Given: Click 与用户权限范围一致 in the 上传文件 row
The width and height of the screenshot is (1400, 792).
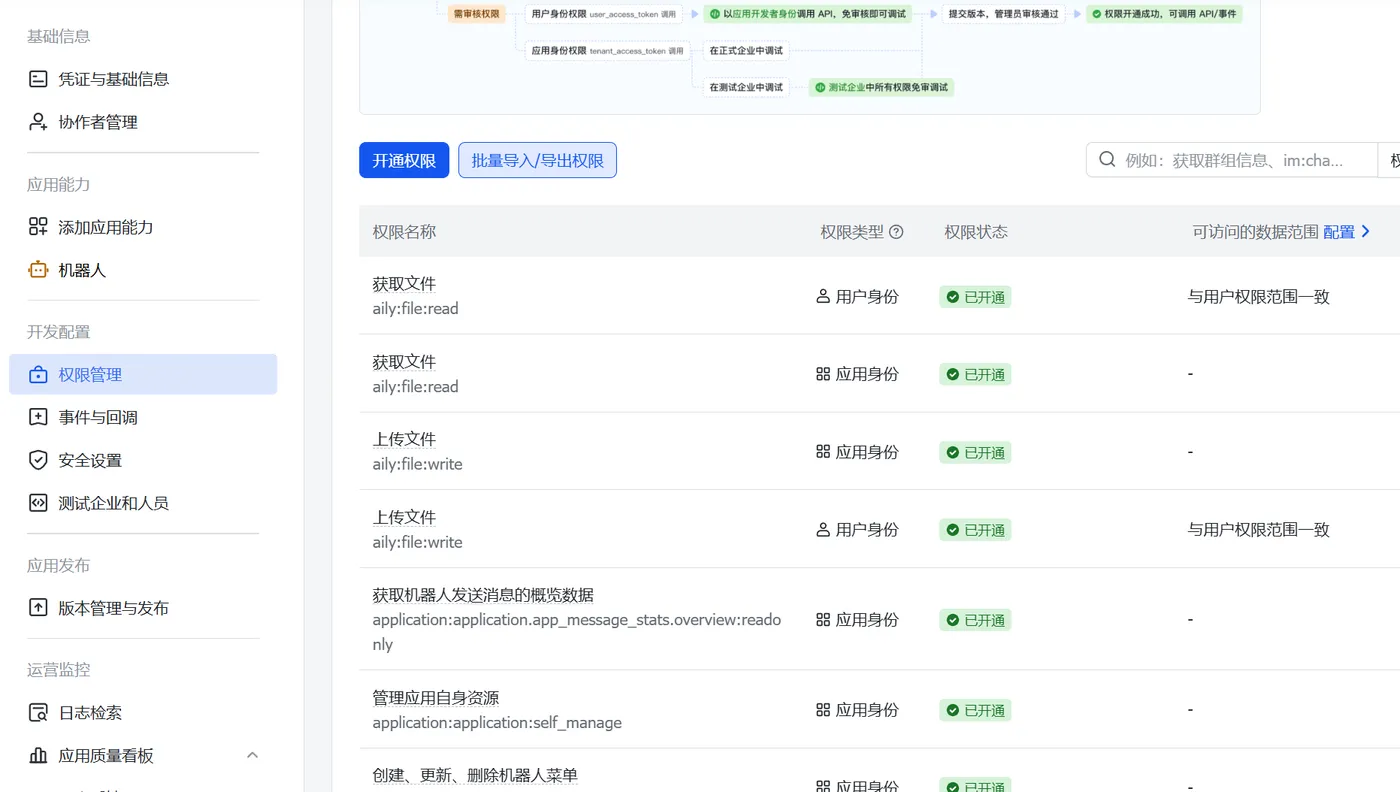Looking at the screenshot, I should coord(1258,530).
